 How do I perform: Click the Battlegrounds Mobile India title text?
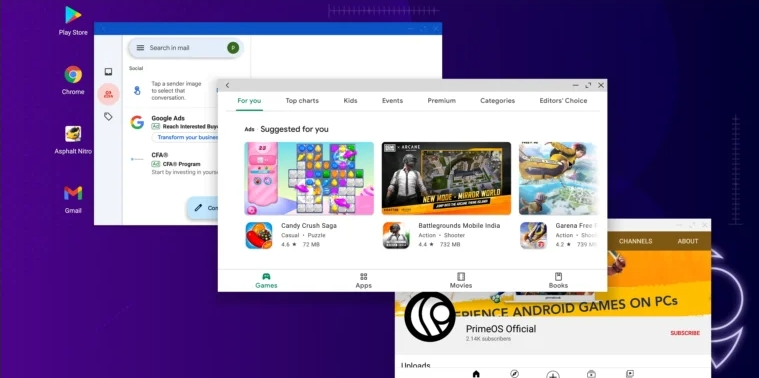coord(459,226)
